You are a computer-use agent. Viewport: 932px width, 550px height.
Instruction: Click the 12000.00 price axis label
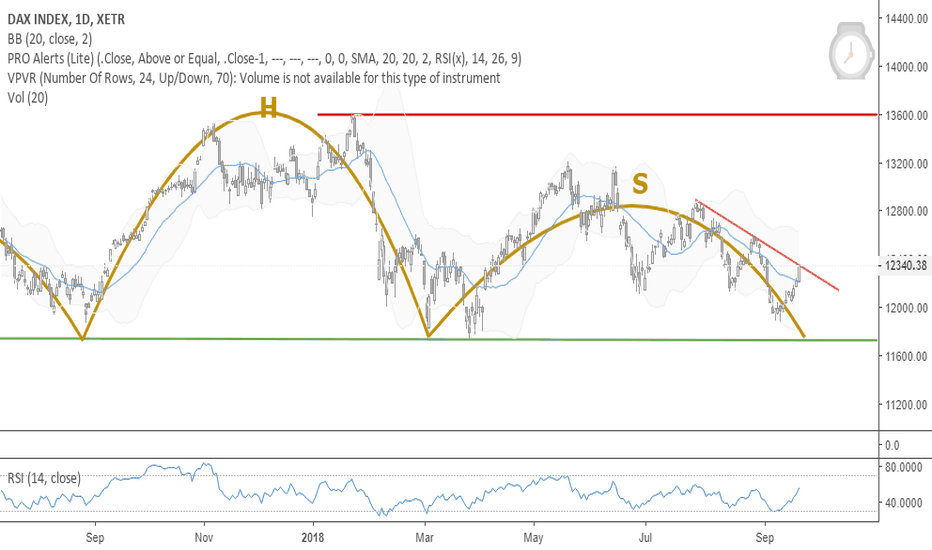point(906,308)
